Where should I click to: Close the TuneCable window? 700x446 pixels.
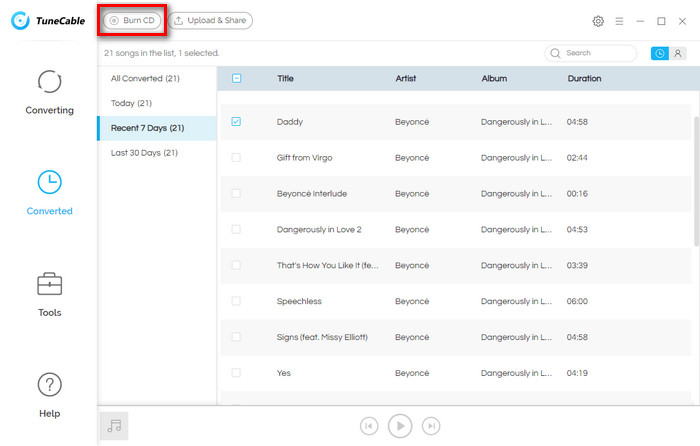[682, 21]
